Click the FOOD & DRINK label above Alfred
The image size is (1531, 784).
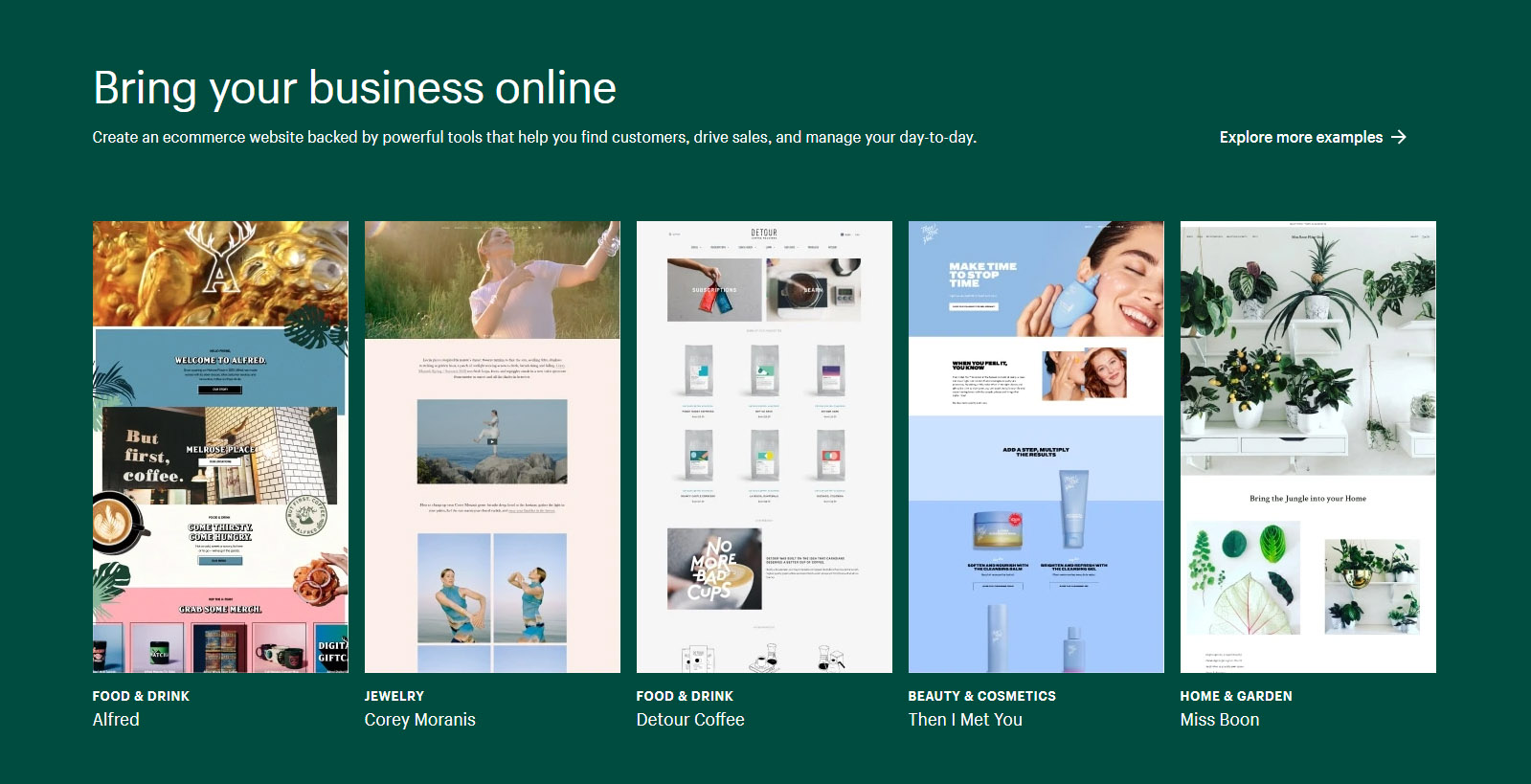pos(141,696)
